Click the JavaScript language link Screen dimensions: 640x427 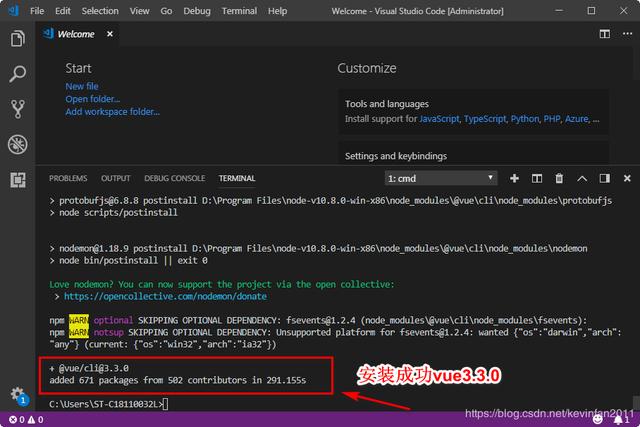(x=439, y=119)
